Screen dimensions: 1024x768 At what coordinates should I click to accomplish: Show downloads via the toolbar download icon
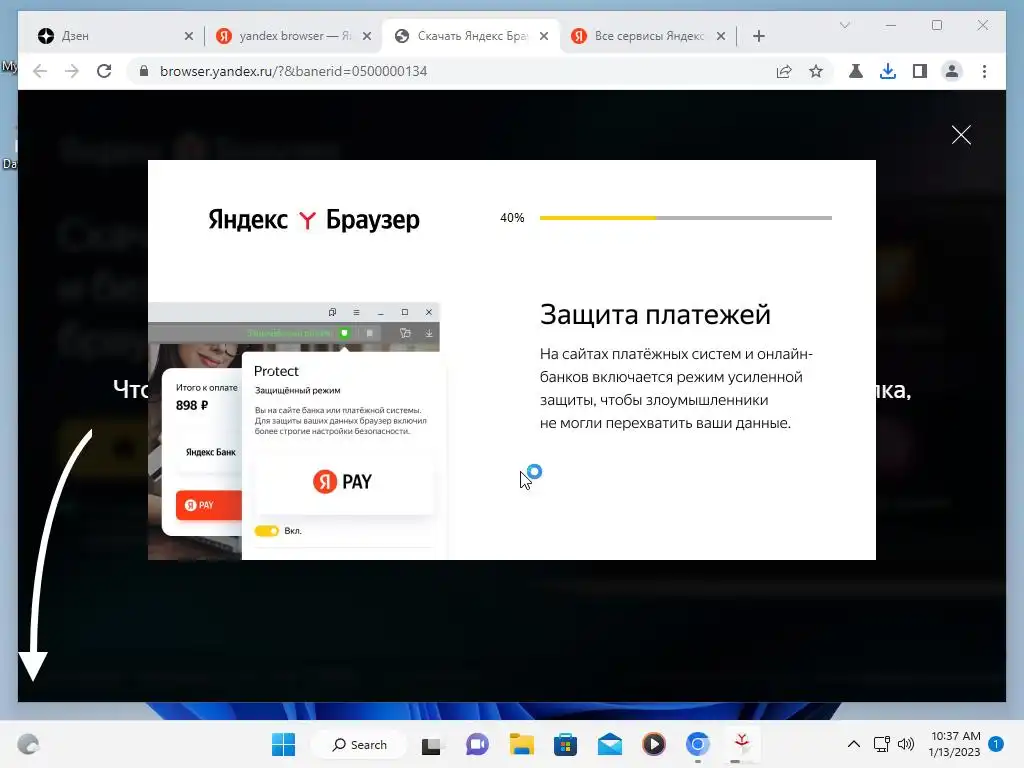point(888,71)
